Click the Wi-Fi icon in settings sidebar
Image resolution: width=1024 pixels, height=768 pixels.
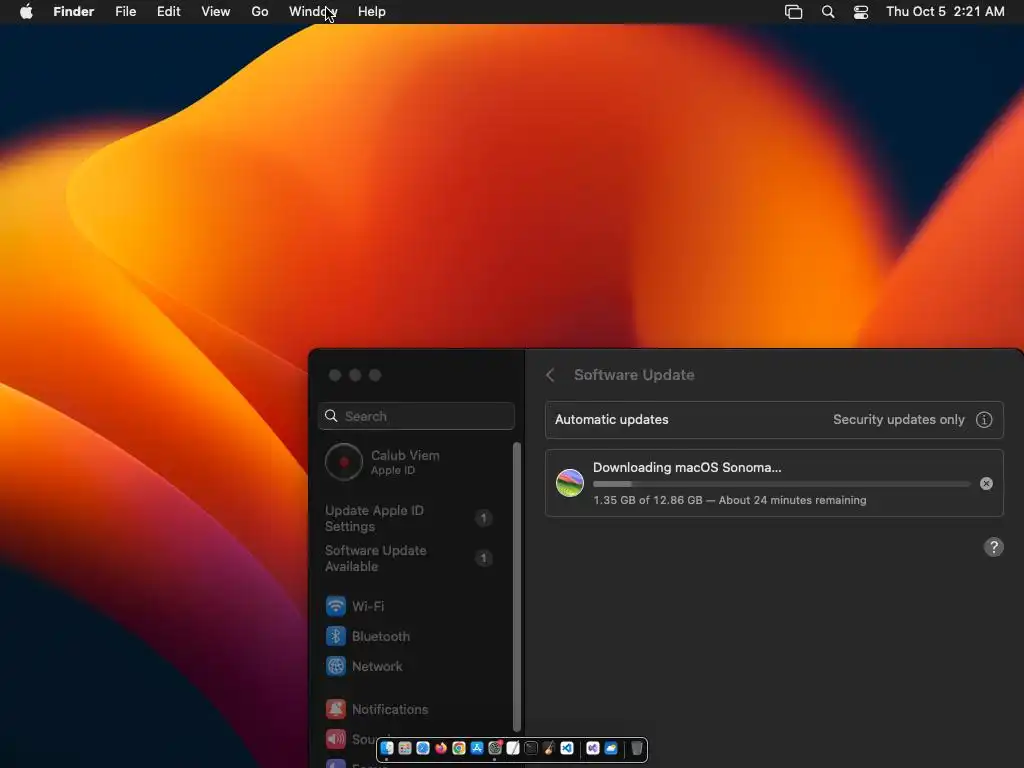[x=336, y=606]
